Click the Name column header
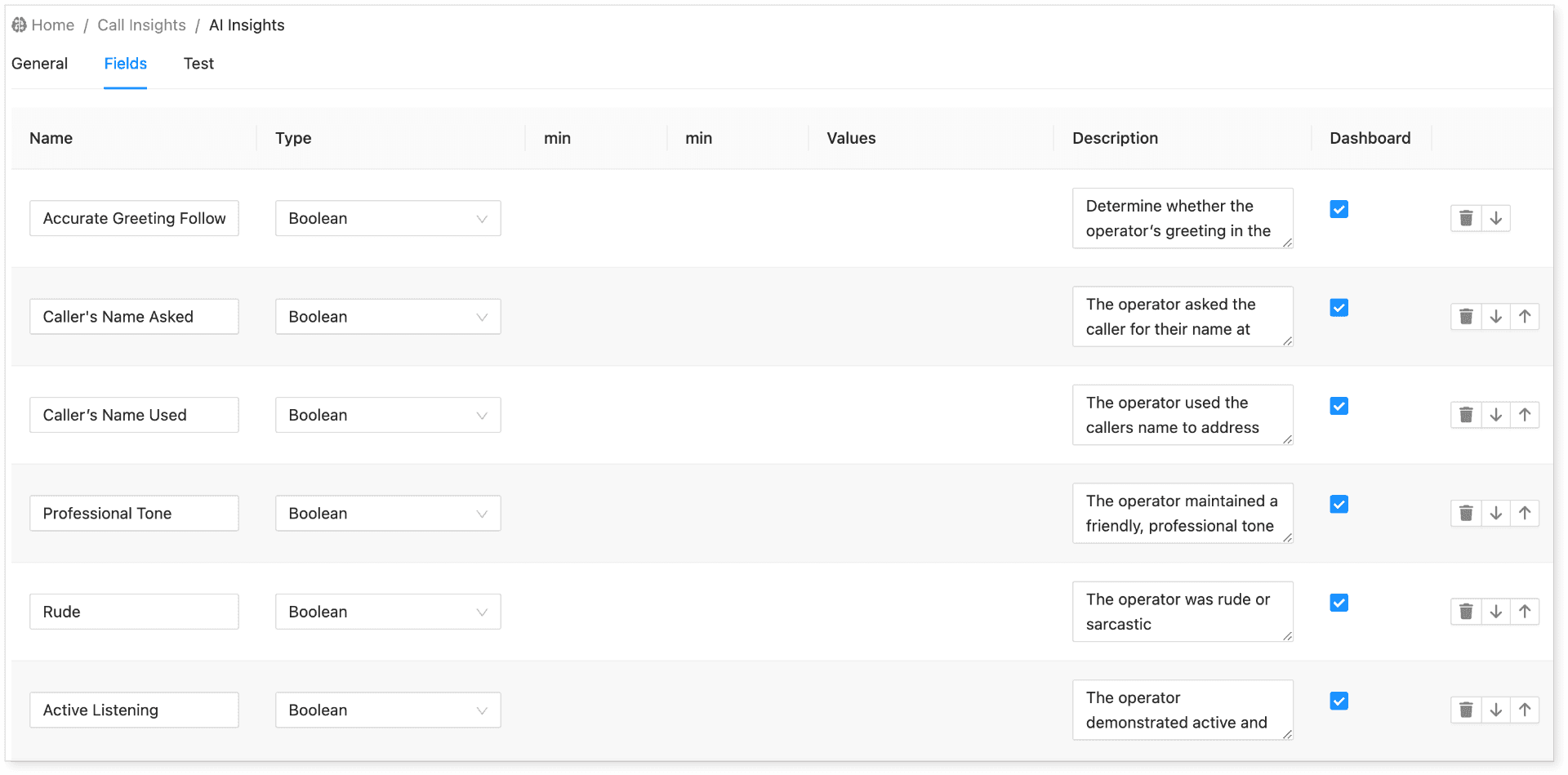This screenshot has width=1568, height=775. coord(51,138)
